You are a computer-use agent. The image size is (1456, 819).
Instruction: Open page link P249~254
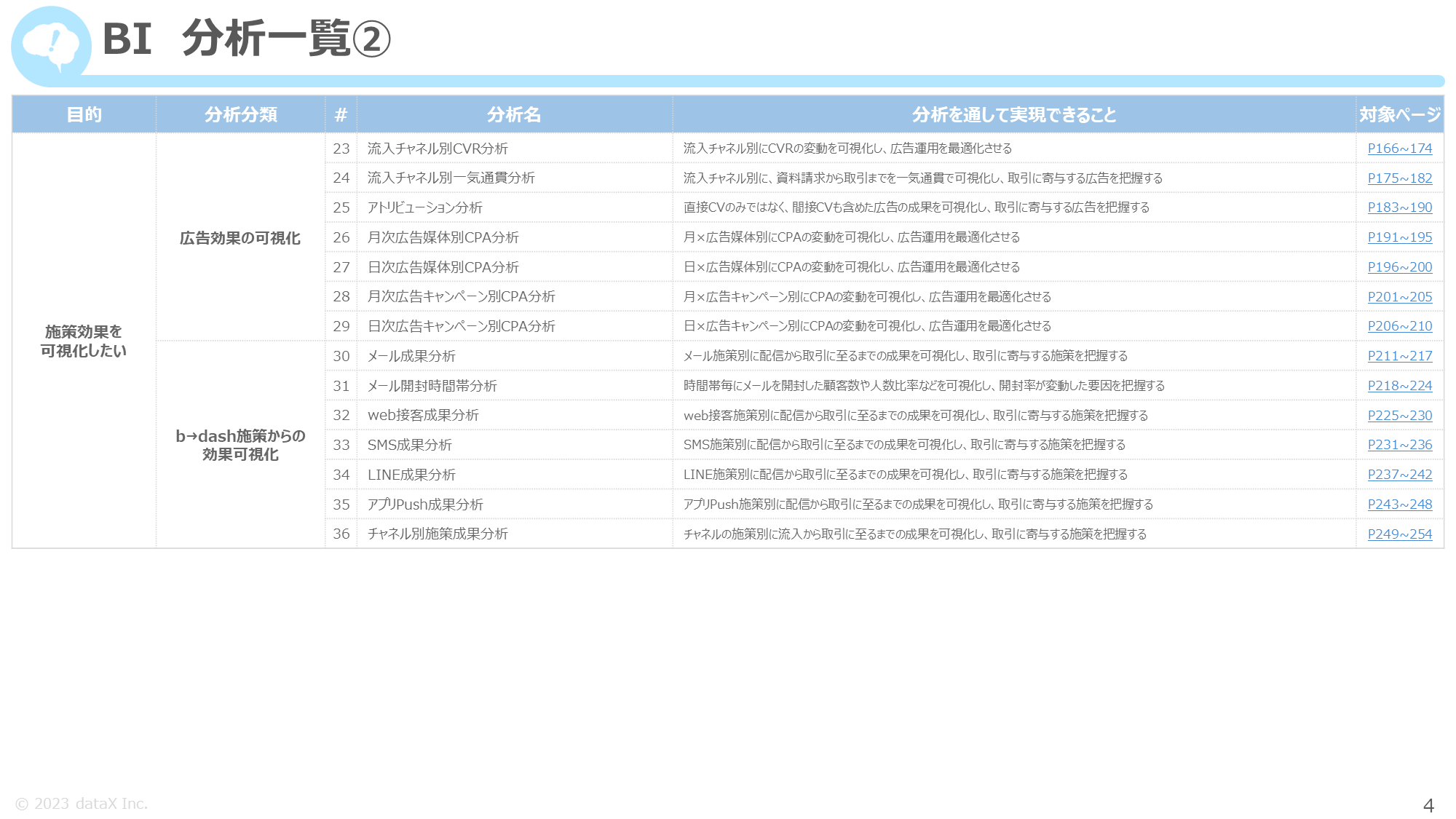(1399, 534)
